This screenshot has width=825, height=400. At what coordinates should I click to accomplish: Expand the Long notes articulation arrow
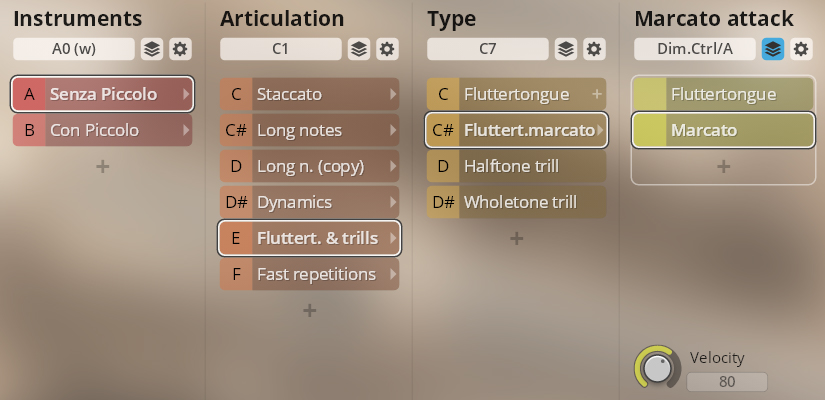pos(392,130)
